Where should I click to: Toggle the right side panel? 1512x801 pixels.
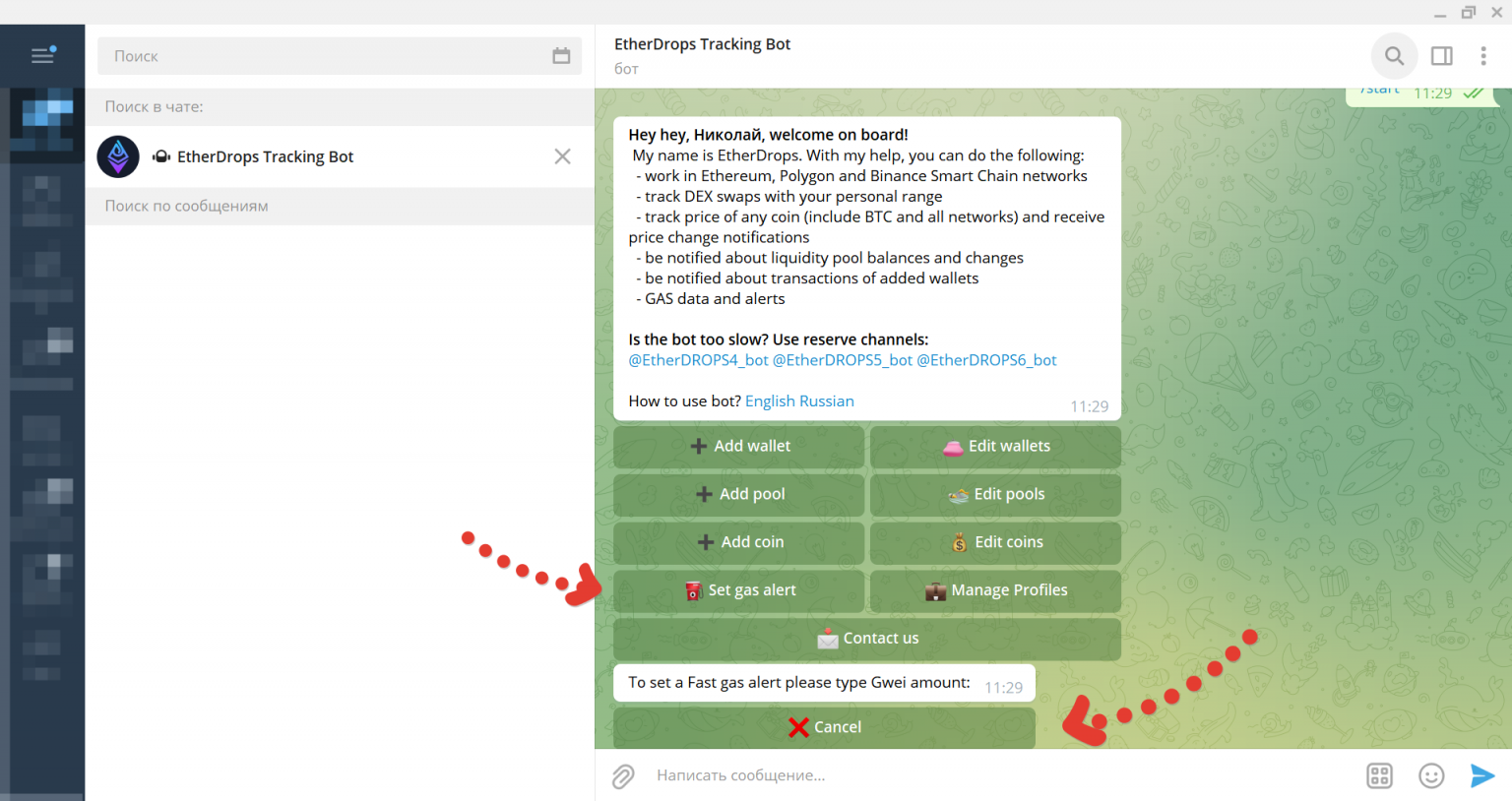tap(1442, 56)
